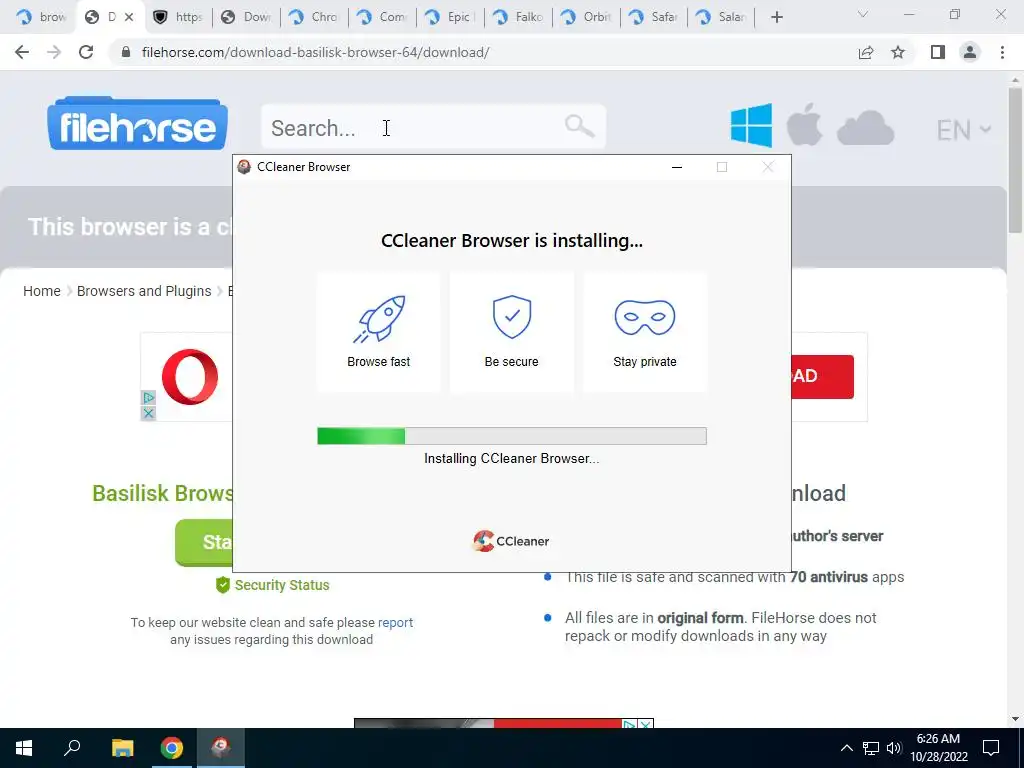The width and height of the screenshot is (1024, 768).
Task: Show hidden system tray icons
Action: coord(846,748)
